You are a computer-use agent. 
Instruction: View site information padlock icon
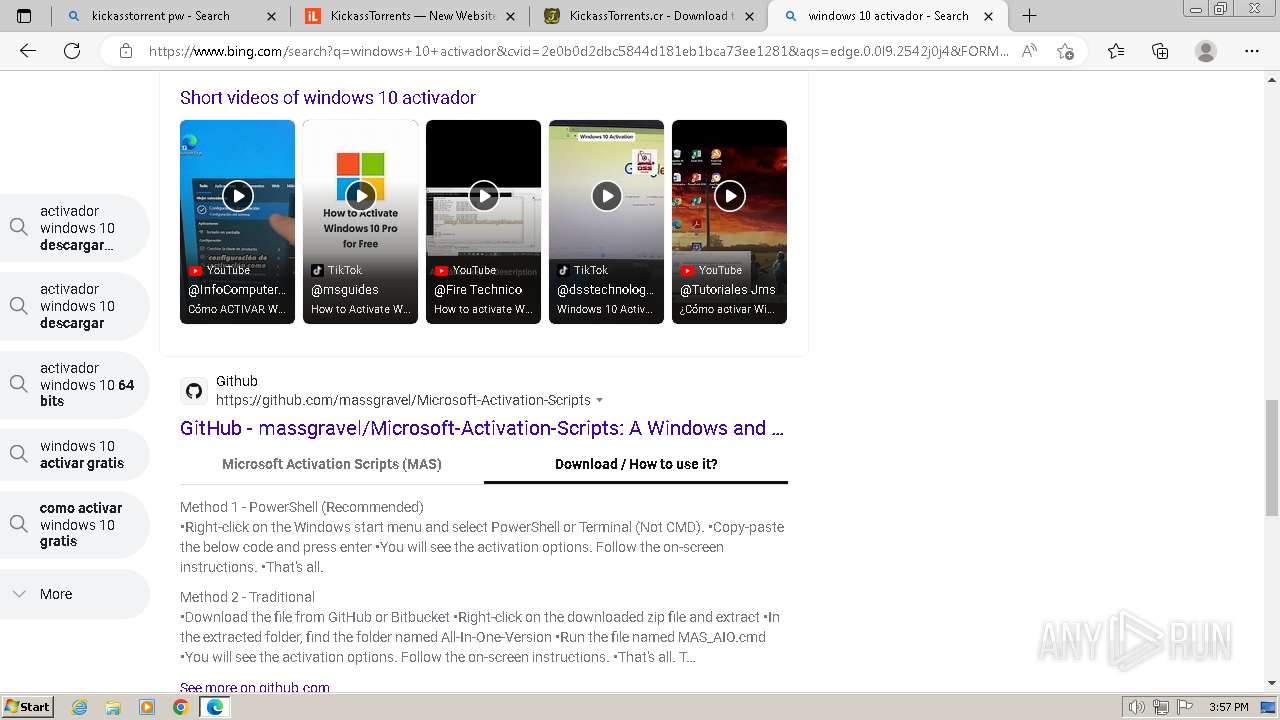(126, 51)
